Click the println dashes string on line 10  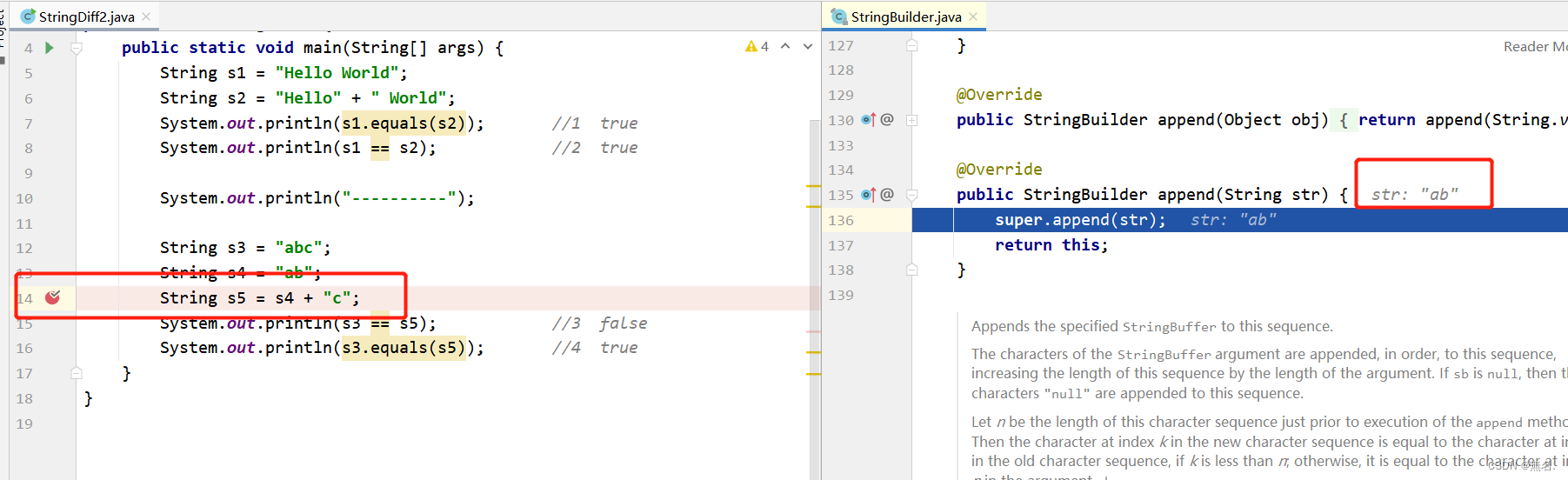[399, 198]
